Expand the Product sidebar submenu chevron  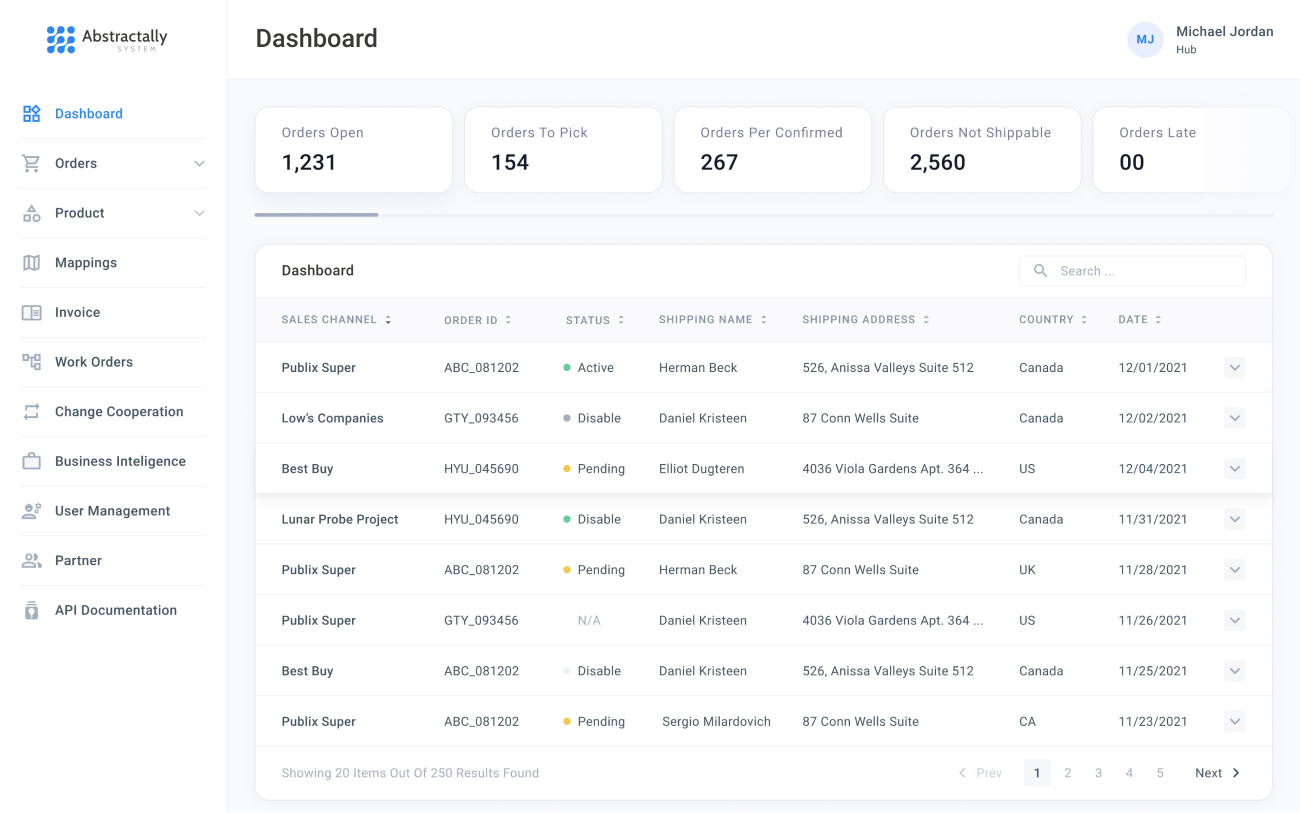tap(199, 213)
